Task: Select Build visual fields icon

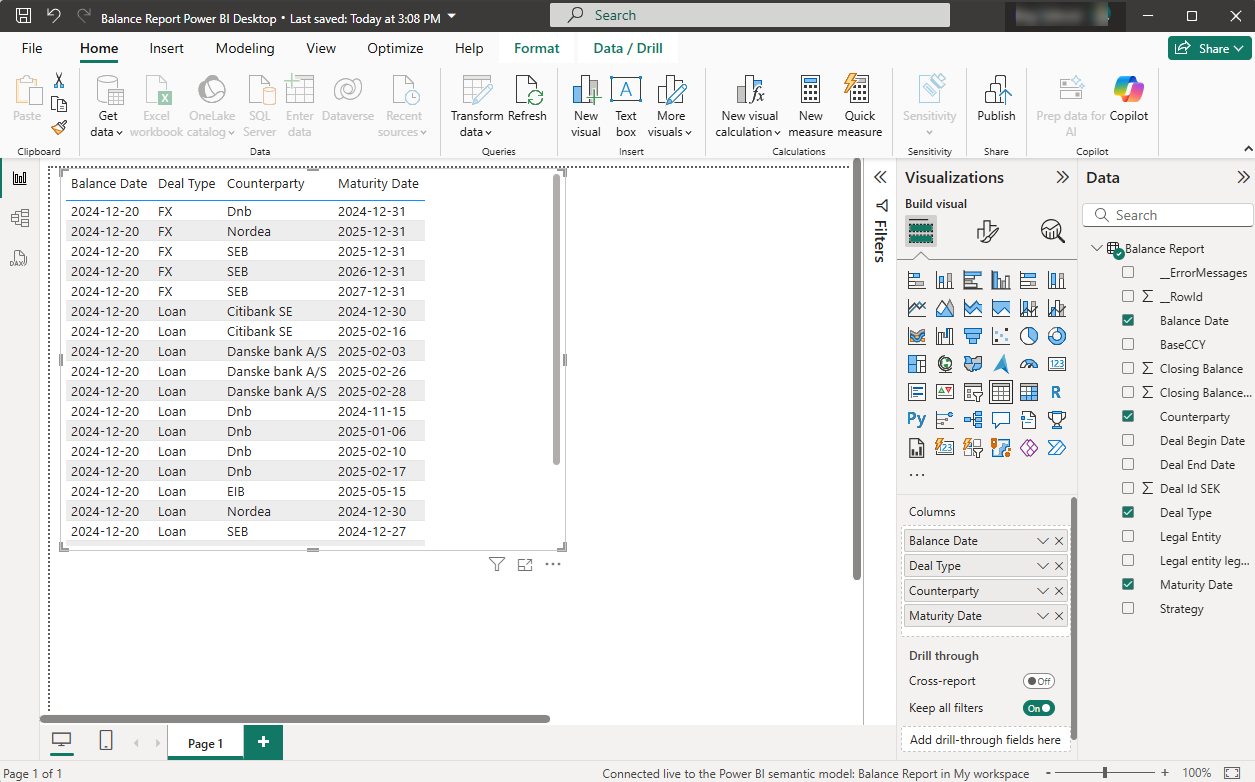Action: [x=921, y=232]
